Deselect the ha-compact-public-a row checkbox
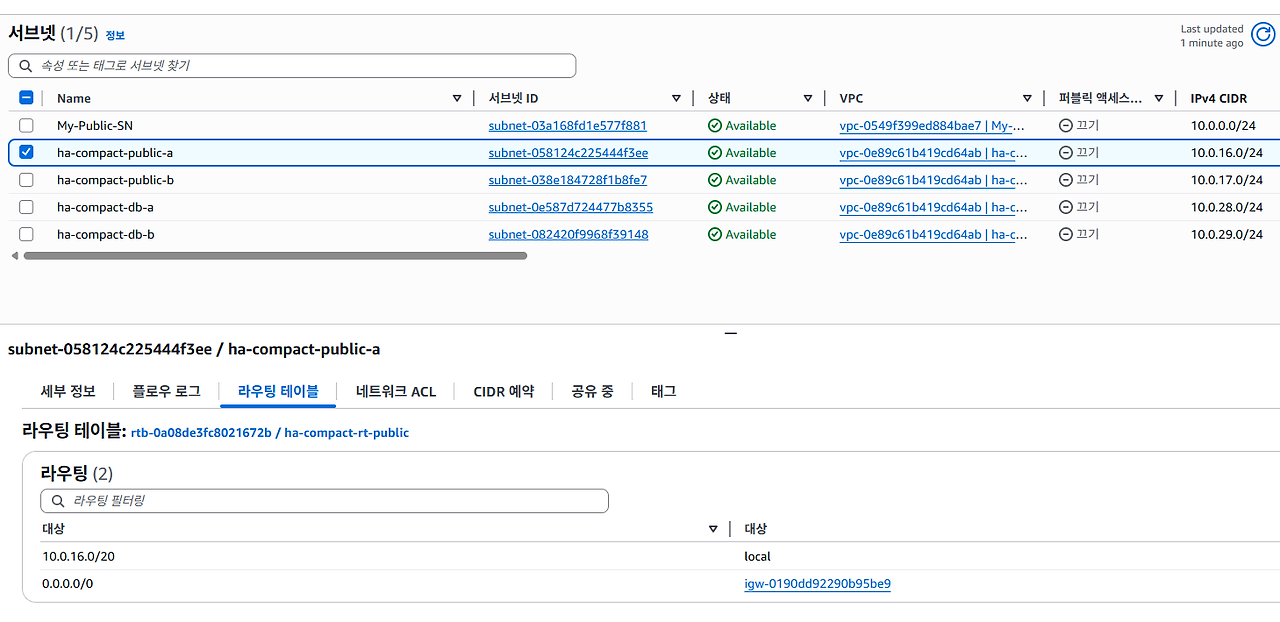This screenshot has height=622, width=1280. [x=26, y=152]
